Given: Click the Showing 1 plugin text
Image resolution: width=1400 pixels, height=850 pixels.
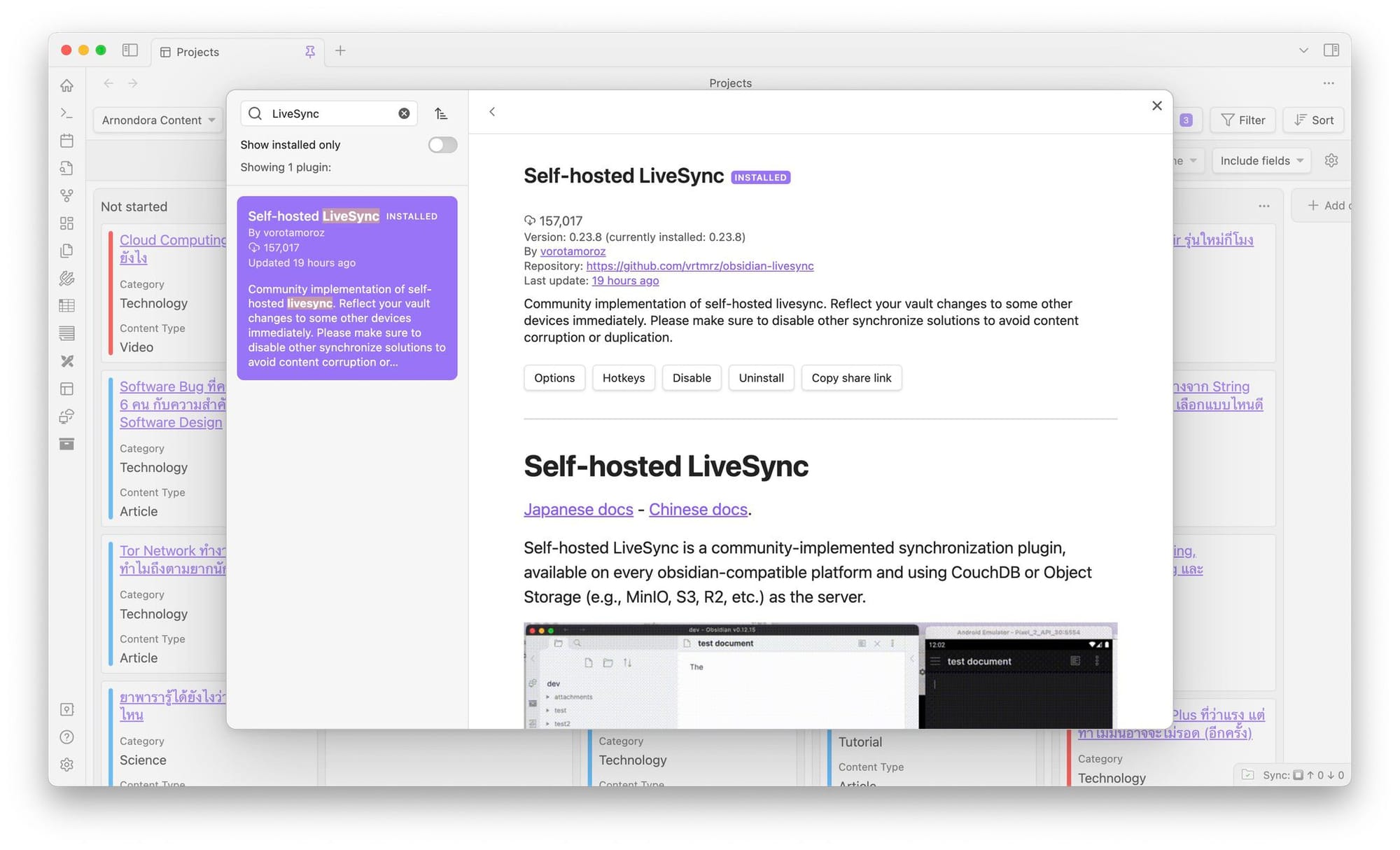Looking at the screenshot, I should tap(286, 167).
